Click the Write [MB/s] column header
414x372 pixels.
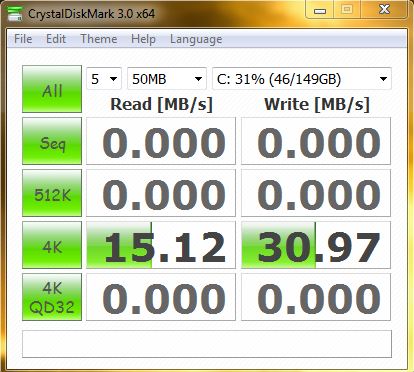pyautogui.click(x=317, y=104)
